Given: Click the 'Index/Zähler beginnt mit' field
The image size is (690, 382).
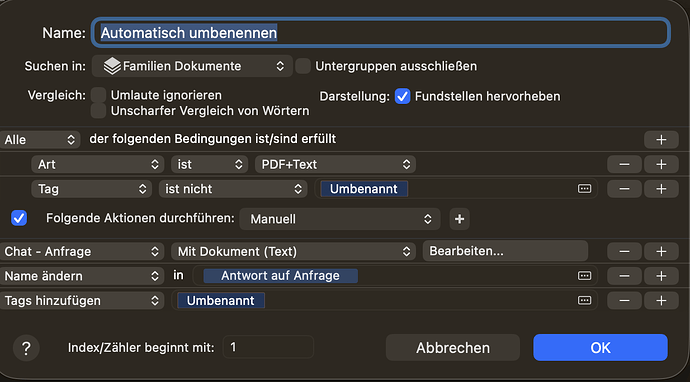Looking at the screenshot, I should tap(268, 347).
